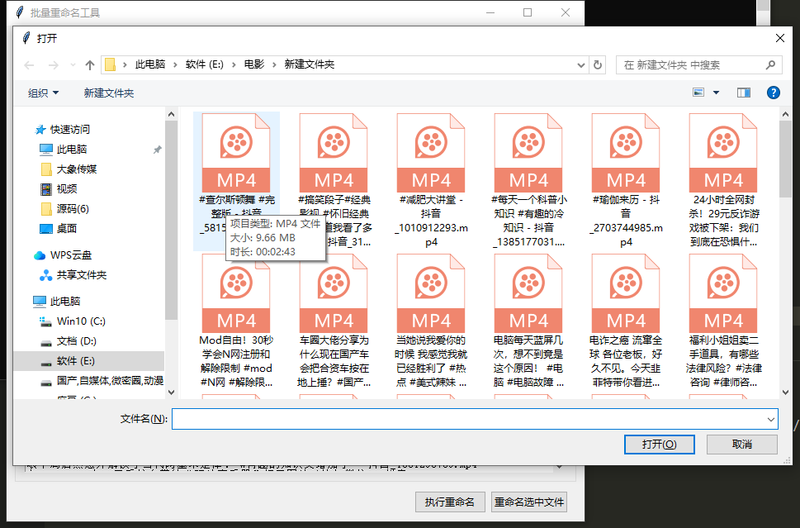Image resolution: width=800 pixels, height=528 pixels.
Task: Click the 打开(O) button
Action: (659, 444)
